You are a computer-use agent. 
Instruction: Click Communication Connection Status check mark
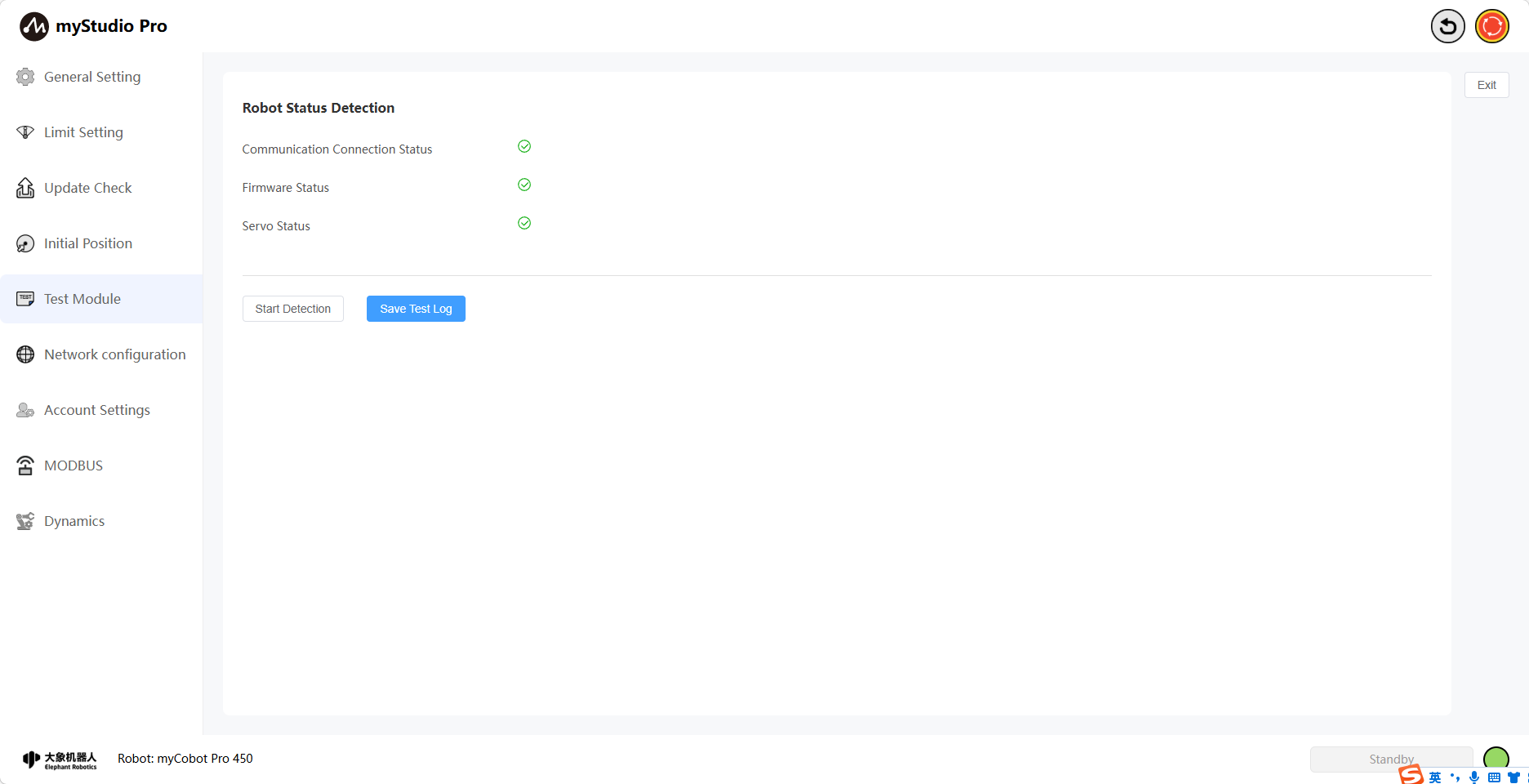tap(524, 146)
